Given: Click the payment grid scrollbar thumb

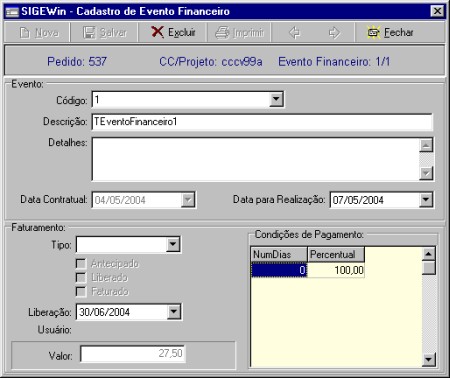Looking at the screenshot, I should pyautogui.click(x=429, y=268).
